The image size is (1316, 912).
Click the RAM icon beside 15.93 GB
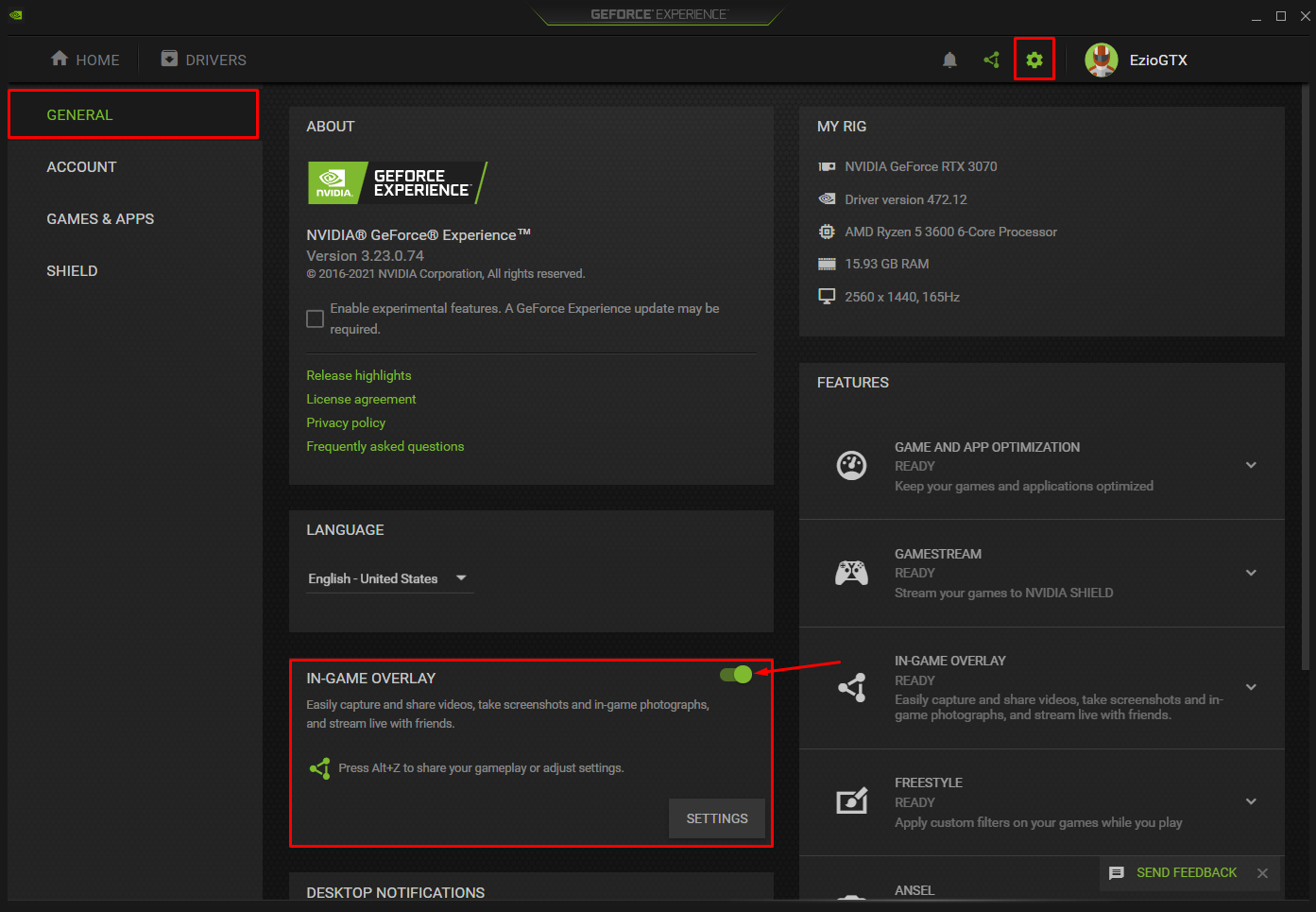[827, 264]
